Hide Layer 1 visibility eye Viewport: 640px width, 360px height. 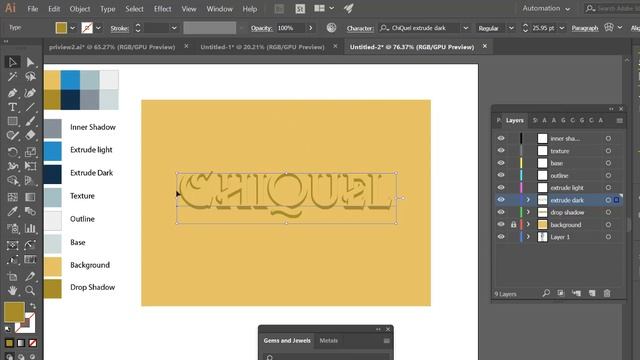[x=501, y=237]
